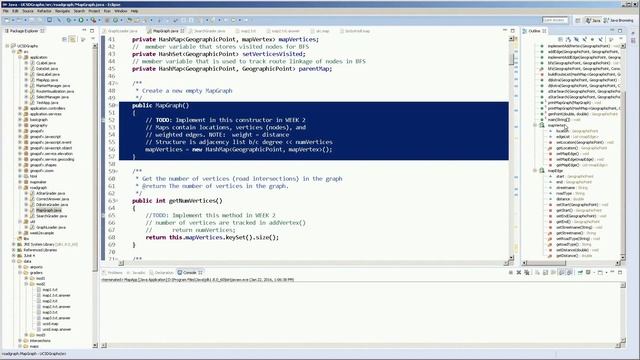Collapse code folding at line 50

[x=117, y=106]
